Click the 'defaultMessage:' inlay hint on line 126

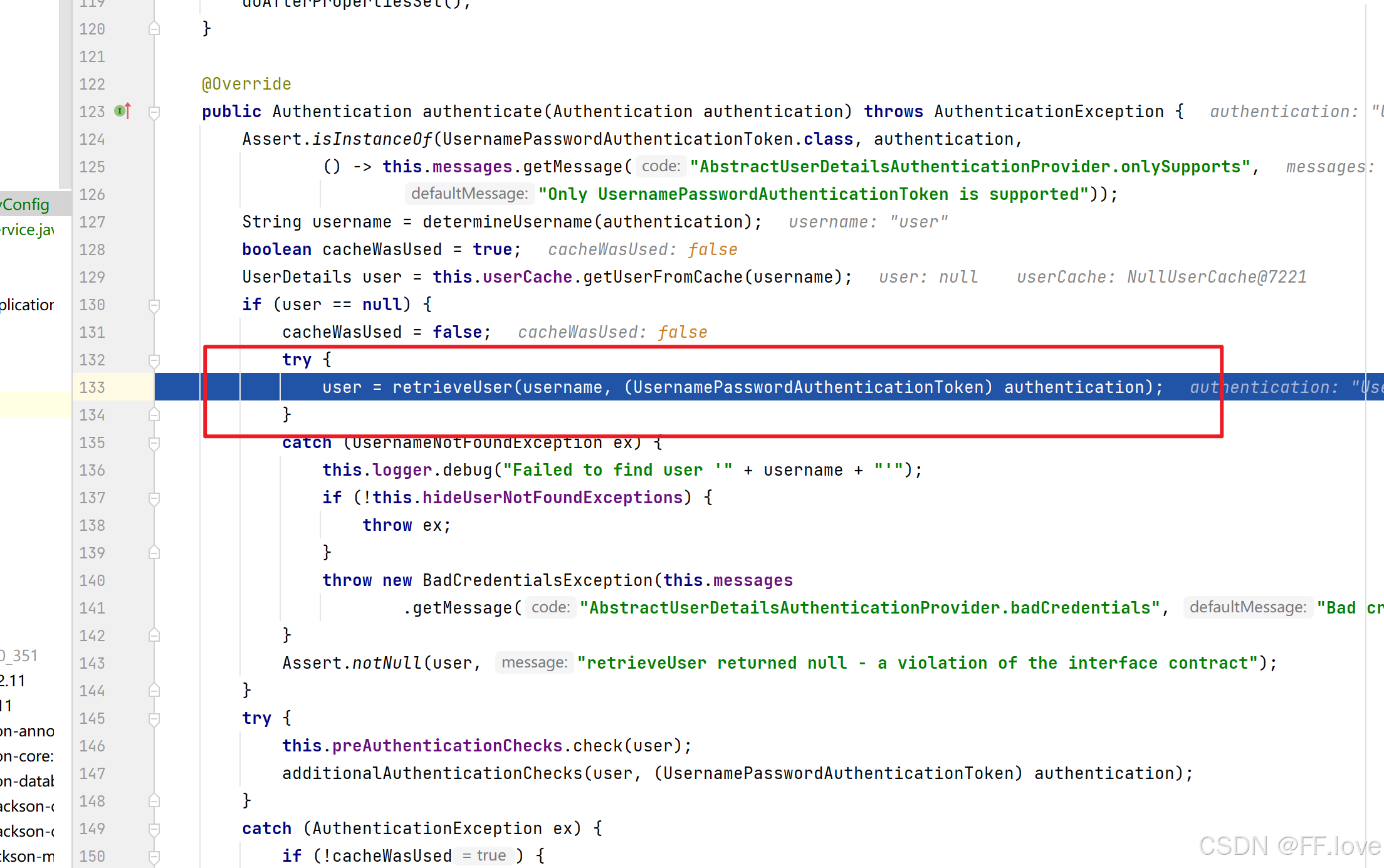click(469, 194)
